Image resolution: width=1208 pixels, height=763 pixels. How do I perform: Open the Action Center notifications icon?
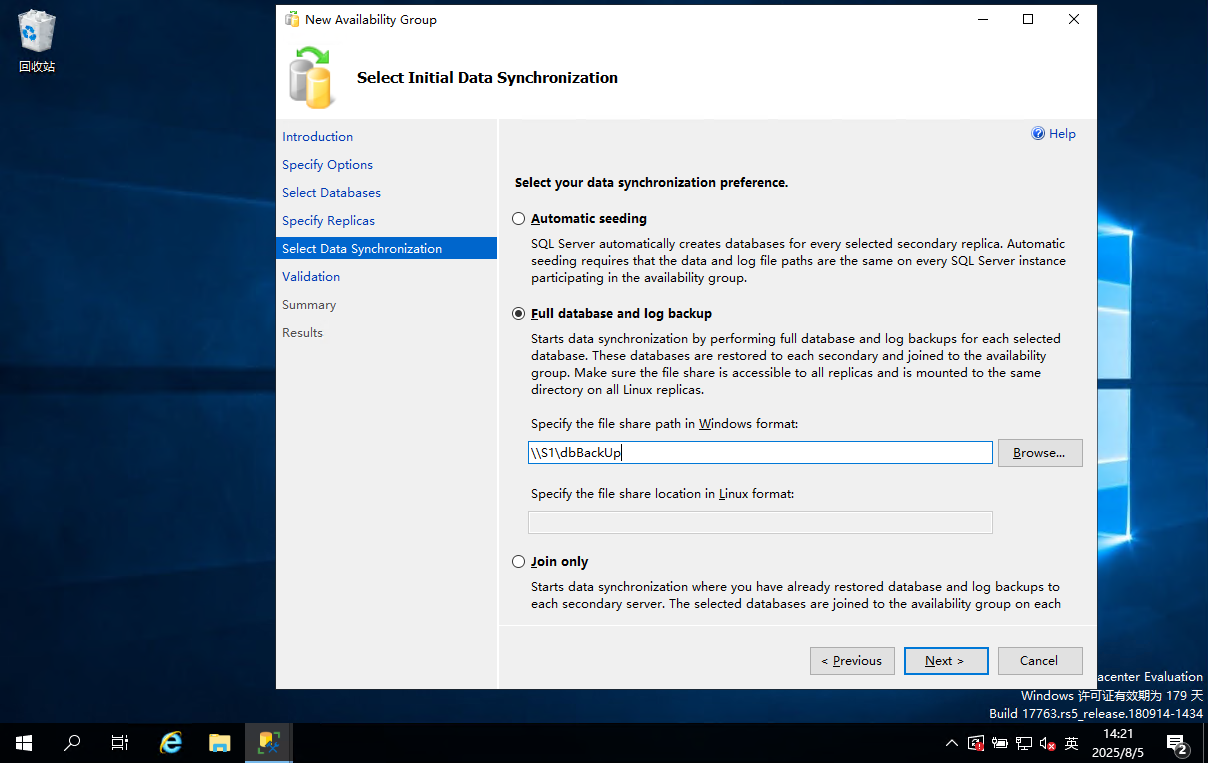pos(1178,743)
